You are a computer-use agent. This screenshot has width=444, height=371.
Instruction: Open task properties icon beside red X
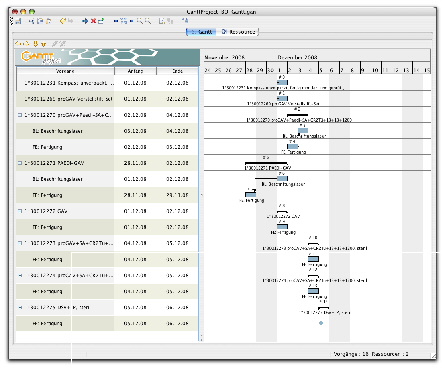click(x=101, y=21)
